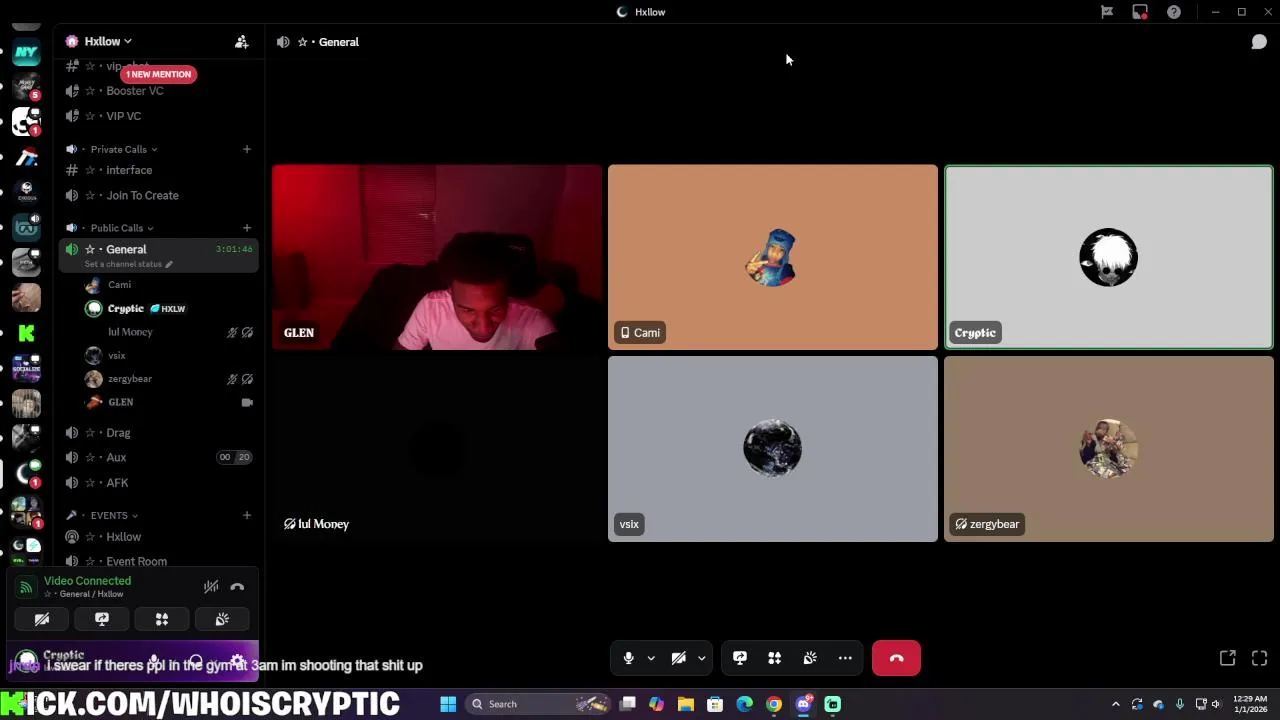Mute mic in the user panel

tap(154, 661)
